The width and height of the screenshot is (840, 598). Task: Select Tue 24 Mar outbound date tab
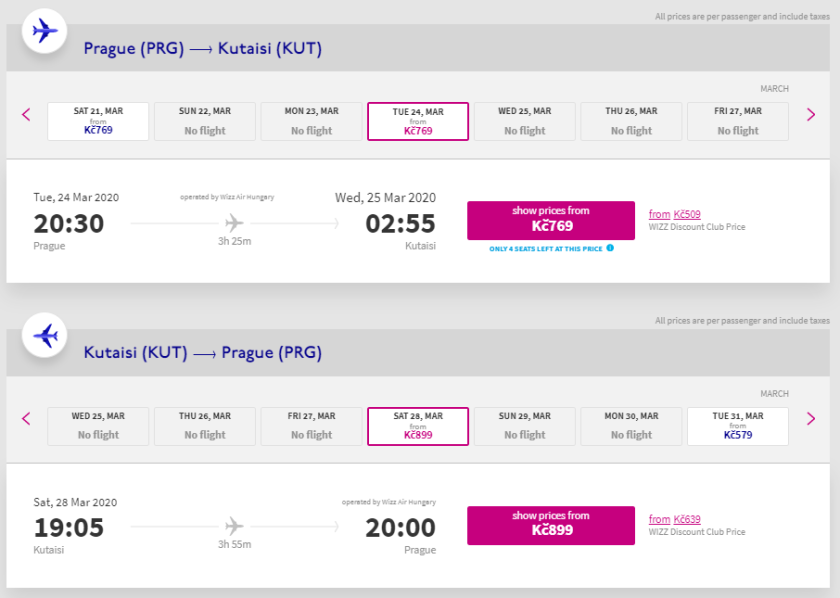[x=418, y=121]
